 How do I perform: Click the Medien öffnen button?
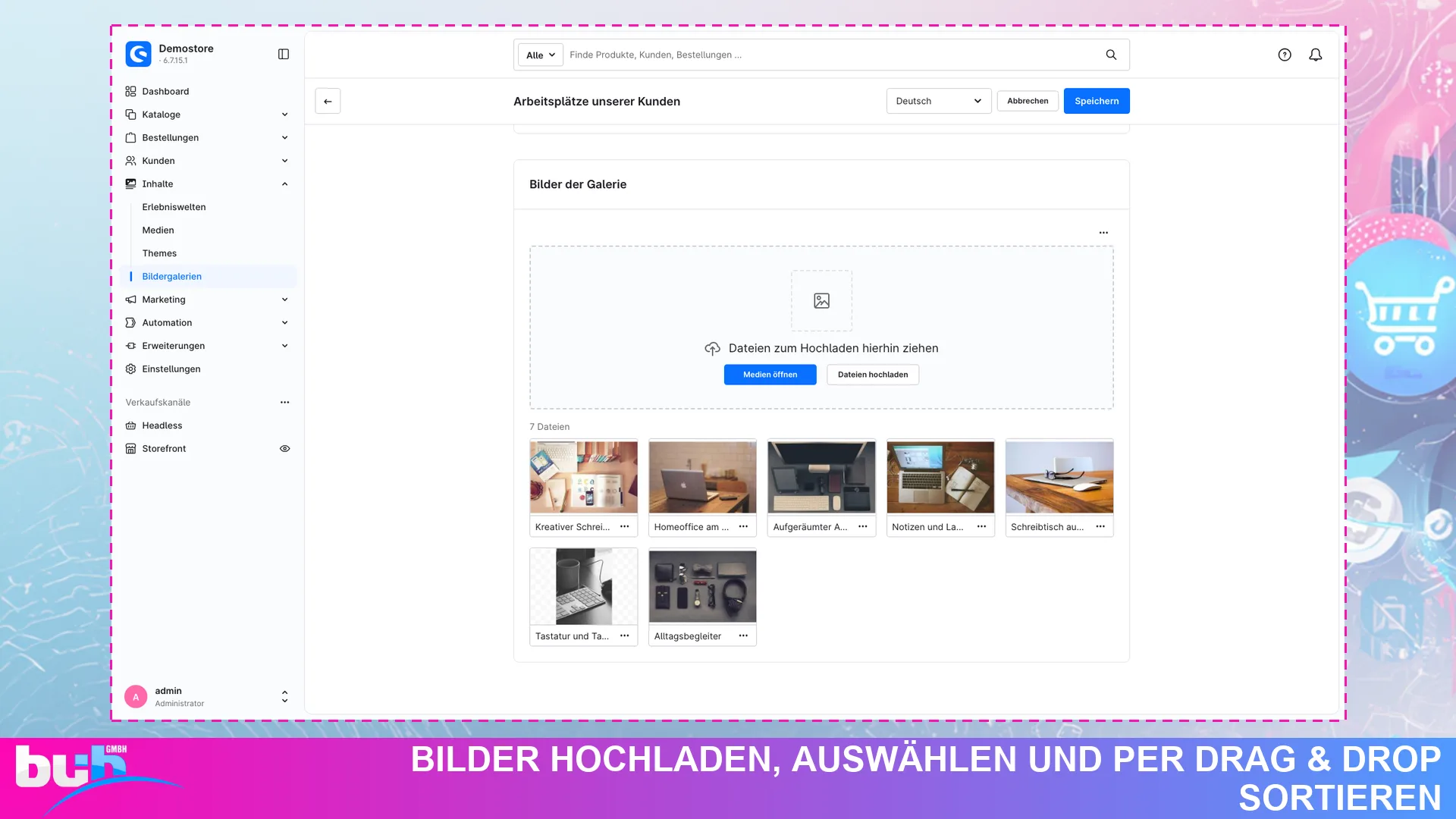click(770, 375)
